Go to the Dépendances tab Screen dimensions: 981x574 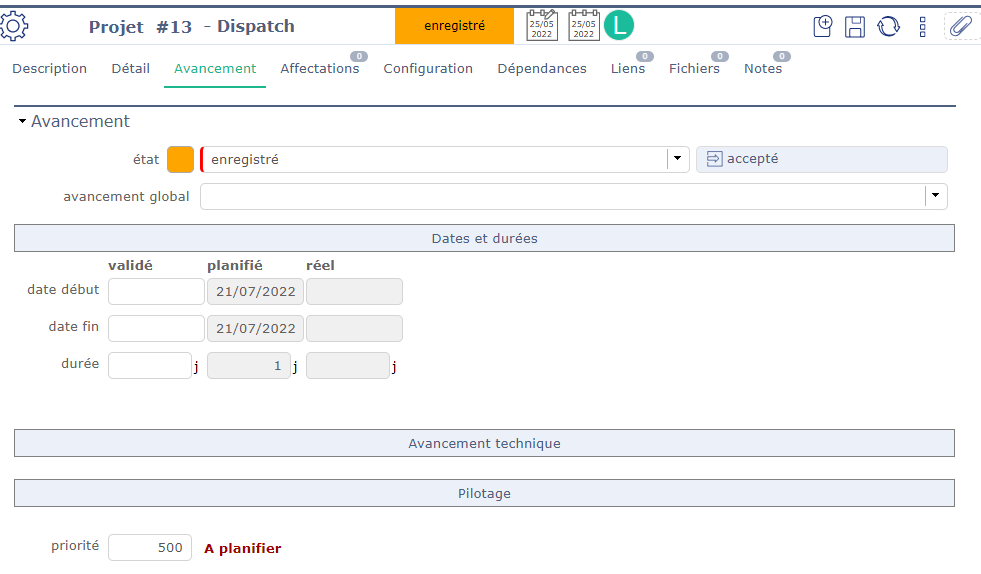coord(541,69)
